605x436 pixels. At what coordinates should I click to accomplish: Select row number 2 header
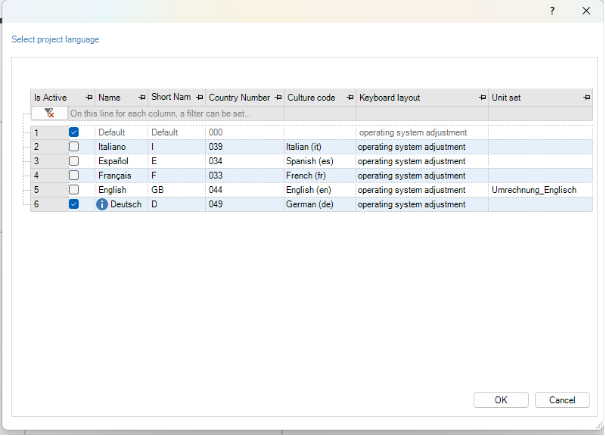click(x=49, y=147)
